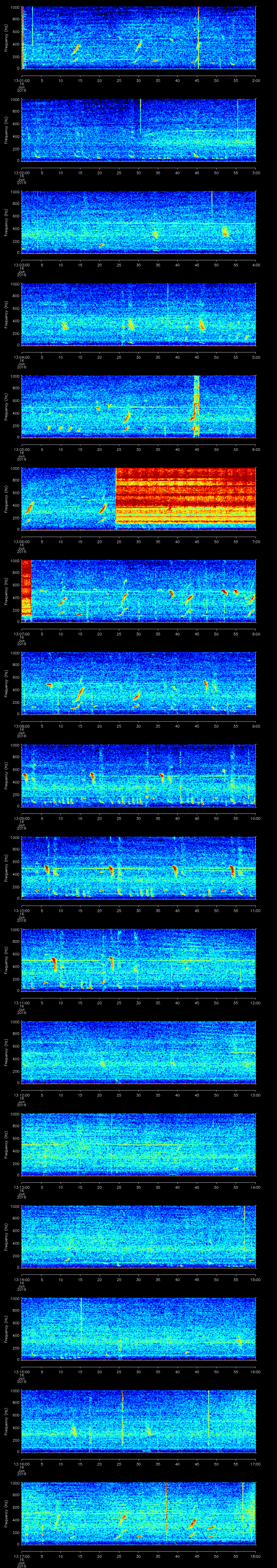The width and height of the screenshot is (277, 1568).
Task: Open the spectrogram panel beginning 13:12:00
Action: click(138, 1052)
